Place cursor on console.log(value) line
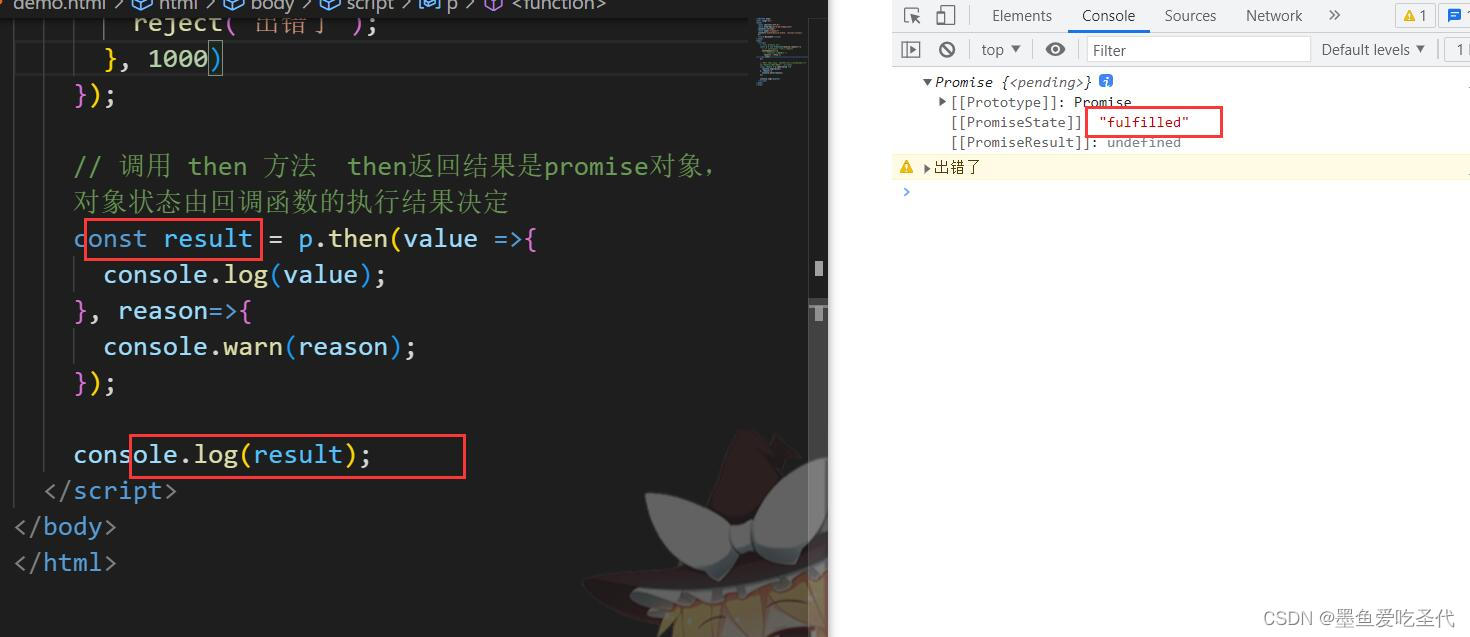 [x=245, y=275]
